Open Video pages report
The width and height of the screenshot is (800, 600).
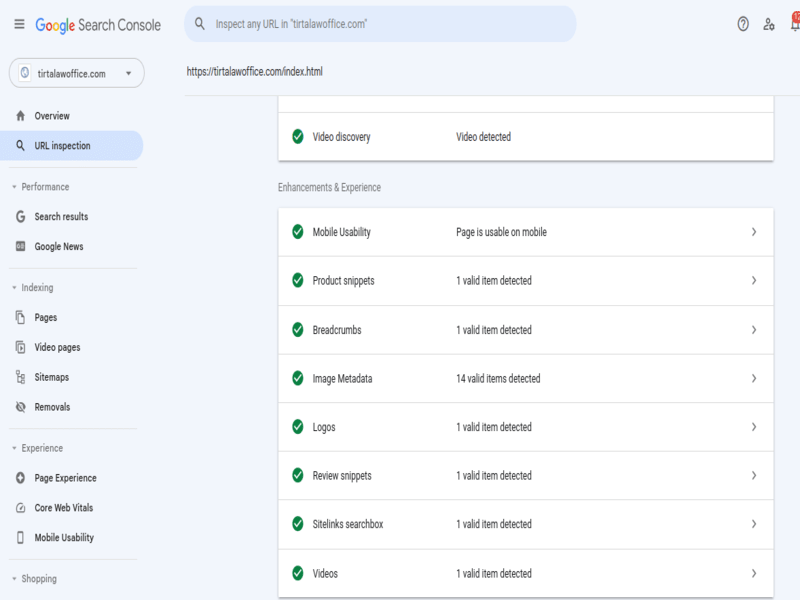[57, 347]
